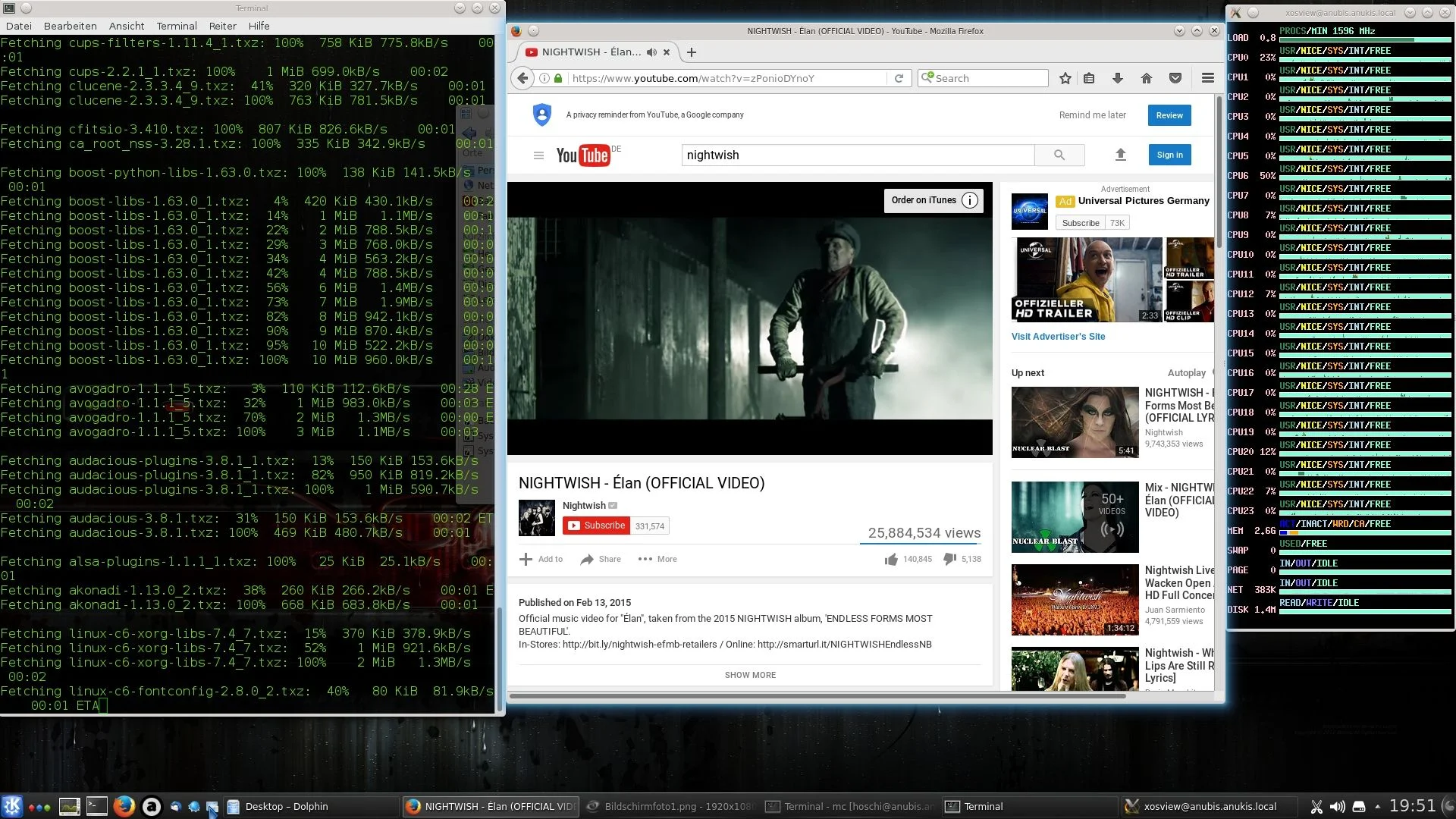Click Order on iTunes button

[924, 200]
